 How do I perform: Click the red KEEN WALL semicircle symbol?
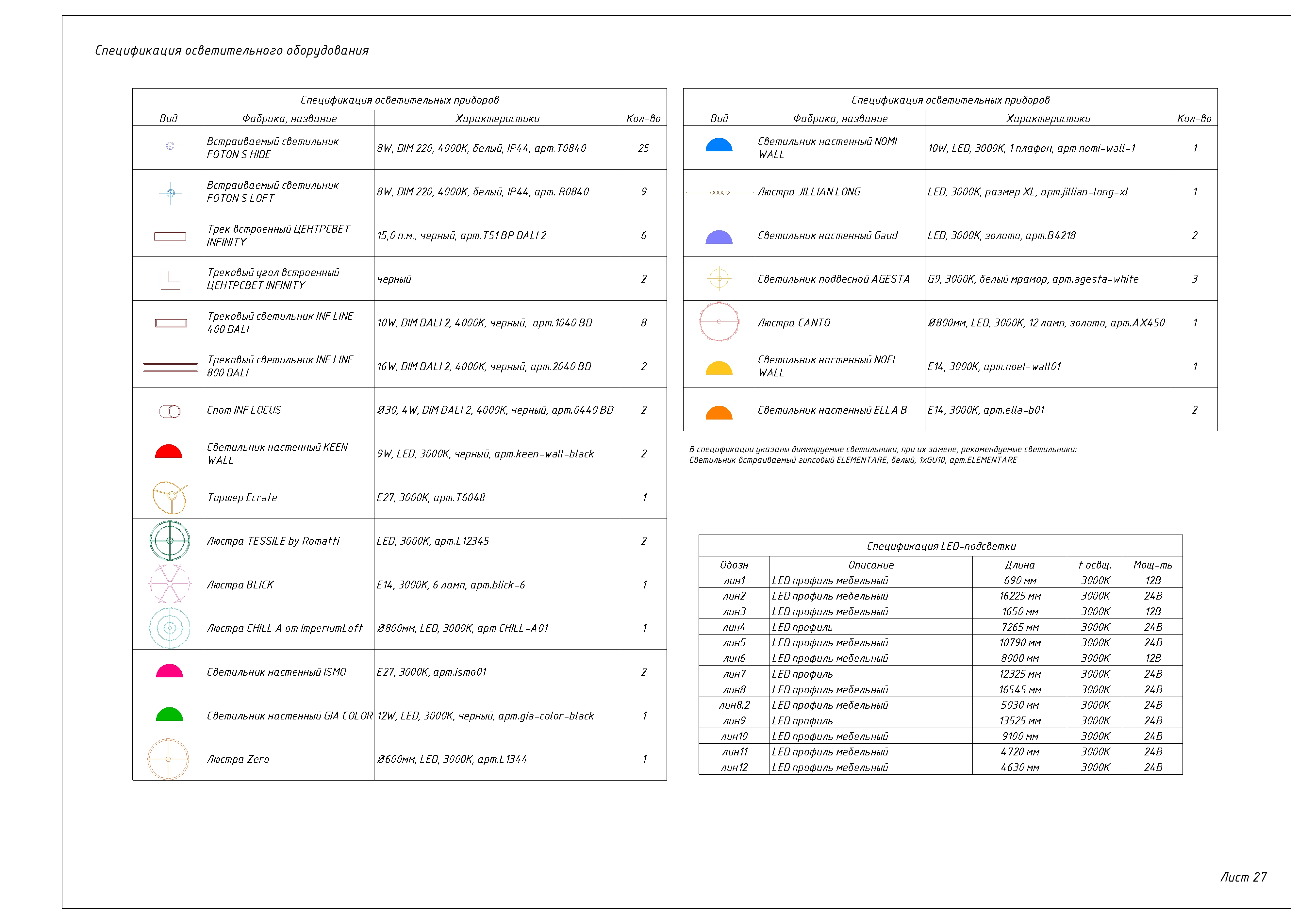point(169,452)
